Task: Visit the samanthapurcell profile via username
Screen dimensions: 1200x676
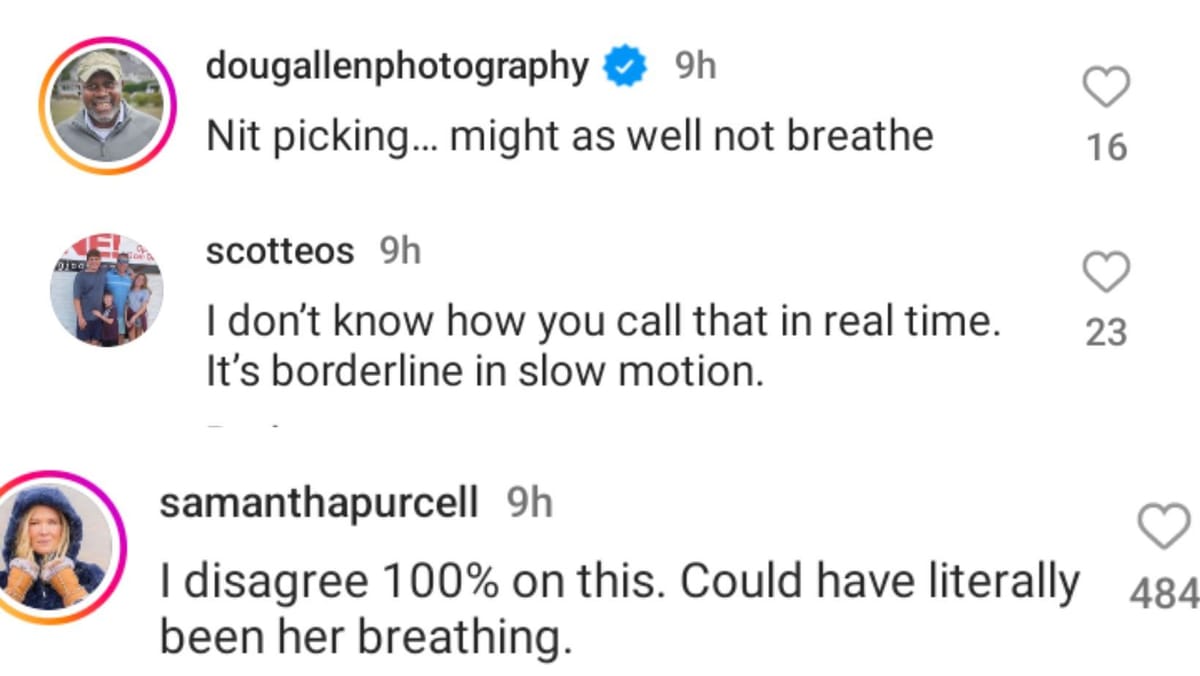Action: [318, 504]
